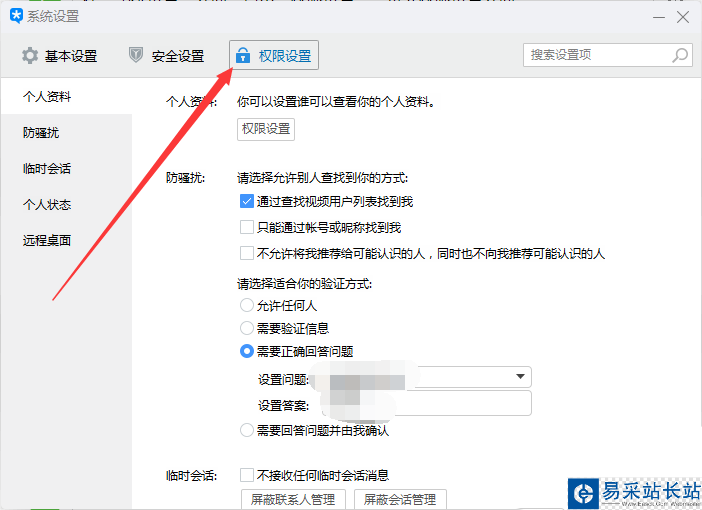Viewport: 702px width, 510px height.
Task: Click the 设置答案 input field
Action: point(426,403)
